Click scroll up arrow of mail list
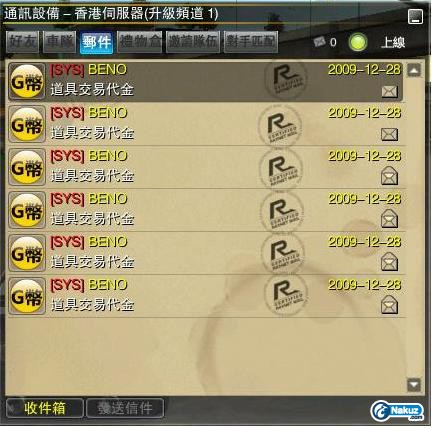Image resolution: width=432 pixels, height=428 pixels. [414, 70]
